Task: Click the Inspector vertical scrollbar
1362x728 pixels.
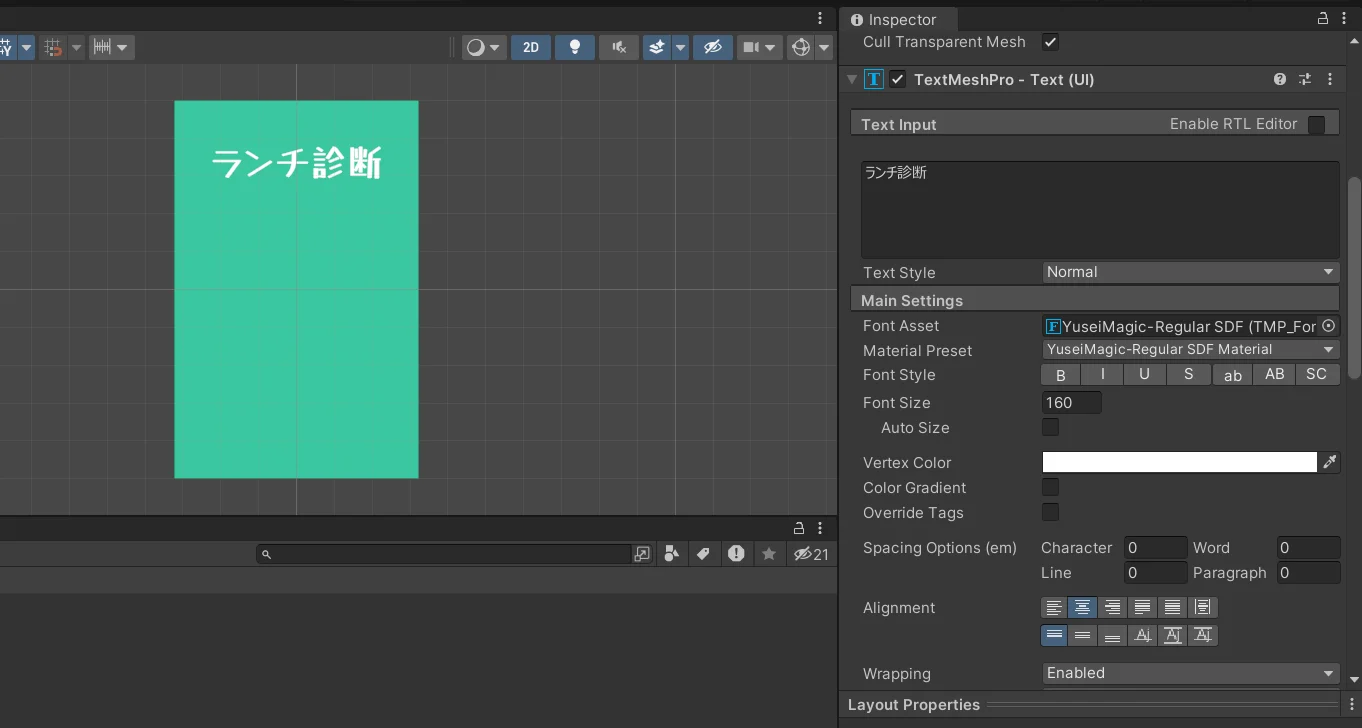Action: click(1354, 278)
